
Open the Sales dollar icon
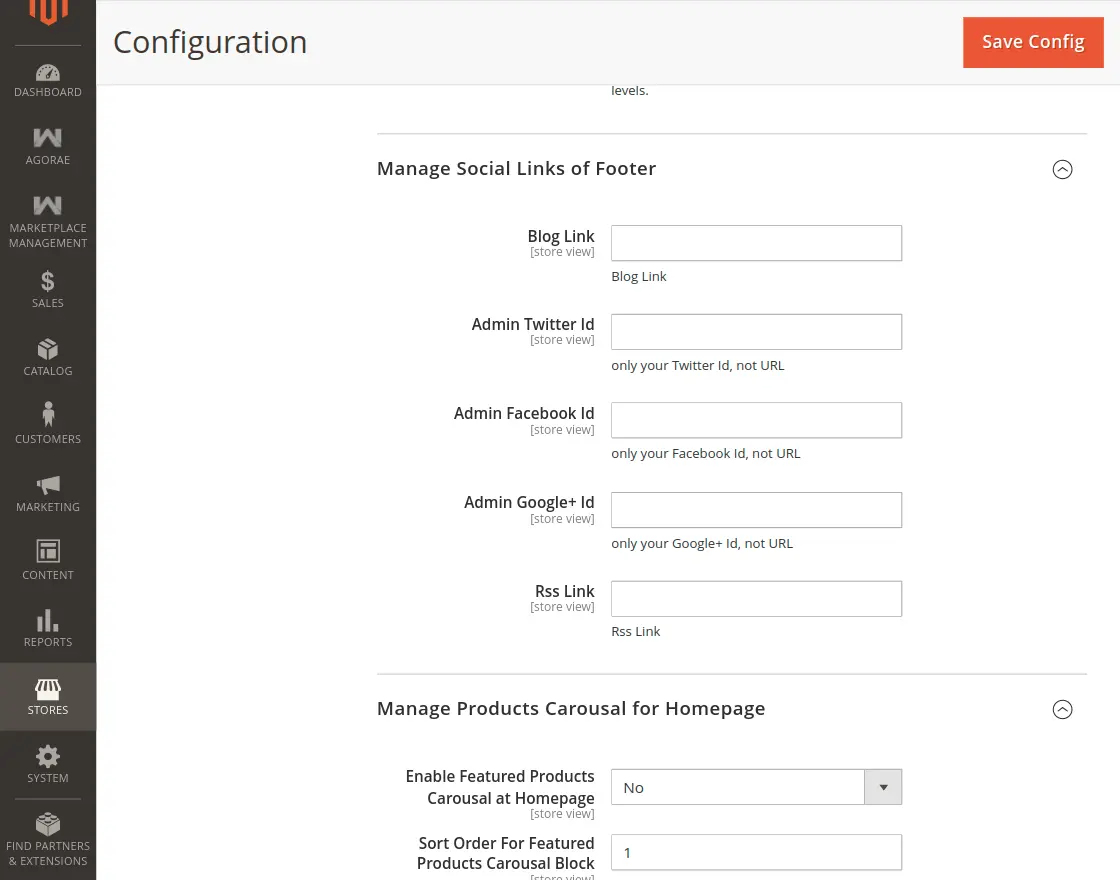point(47,281)
